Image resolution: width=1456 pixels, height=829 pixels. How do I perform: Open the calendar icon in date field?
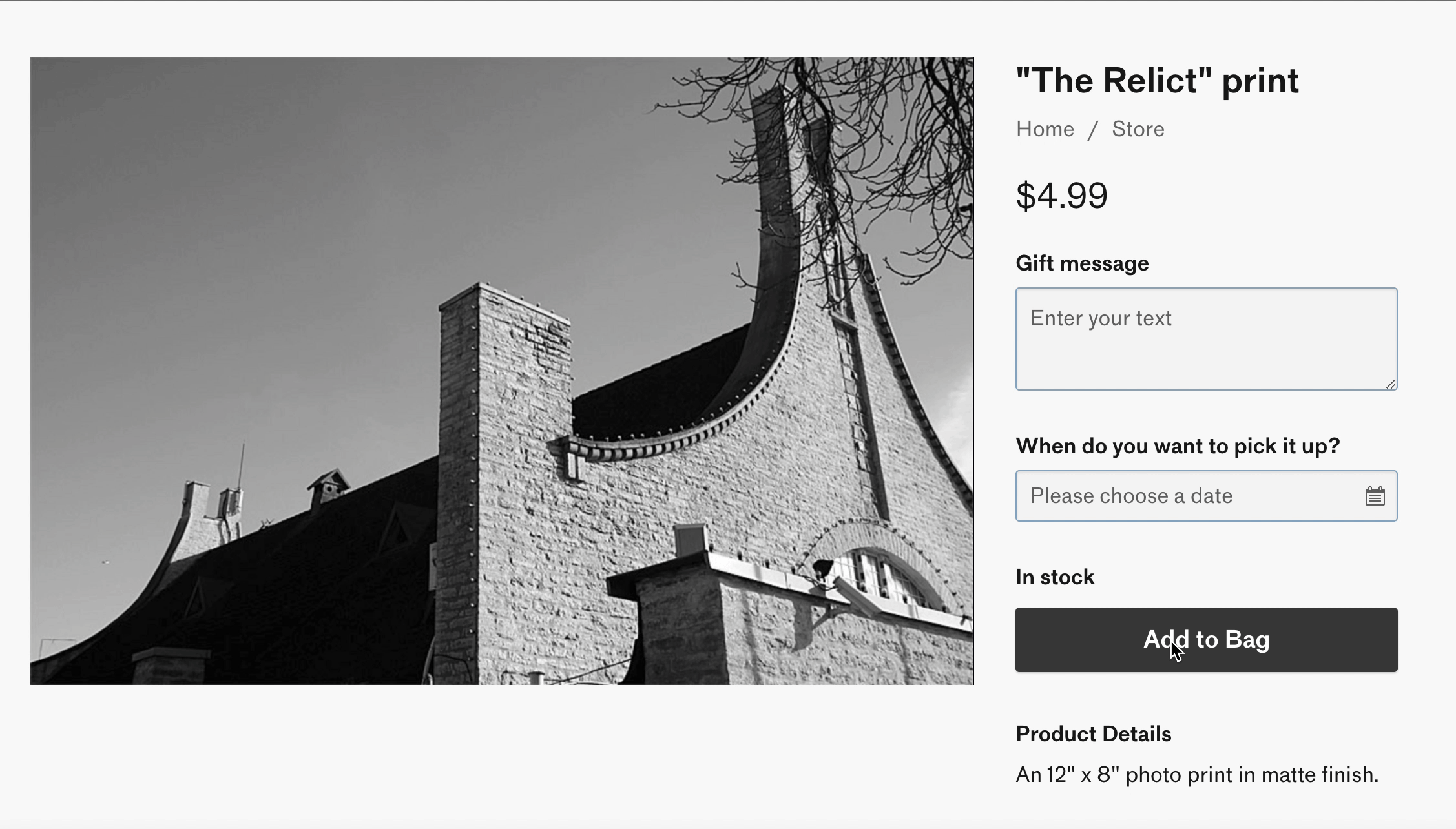click(x=1375, y=496)
